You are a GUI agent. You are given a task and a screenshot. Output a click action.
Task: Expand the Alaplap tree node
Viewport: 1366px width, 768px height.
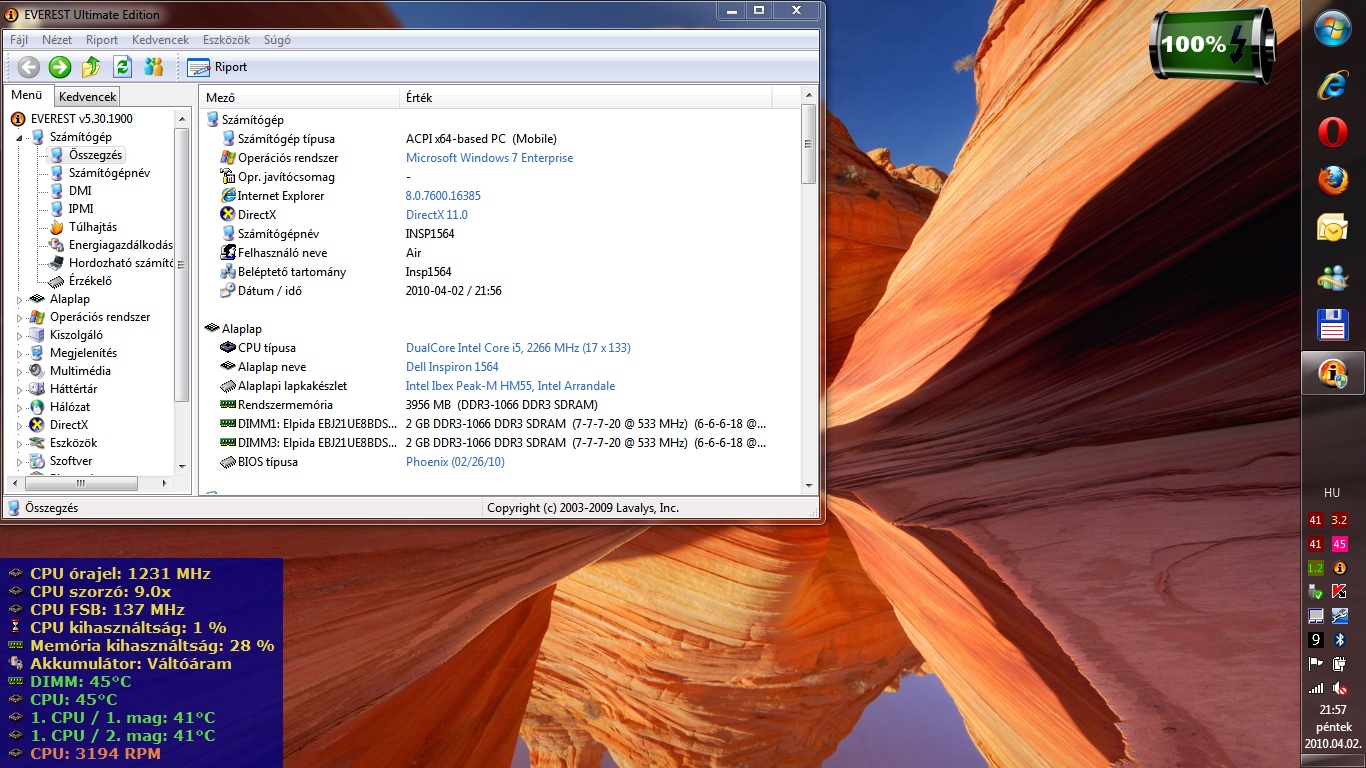(x=20, y=299)
